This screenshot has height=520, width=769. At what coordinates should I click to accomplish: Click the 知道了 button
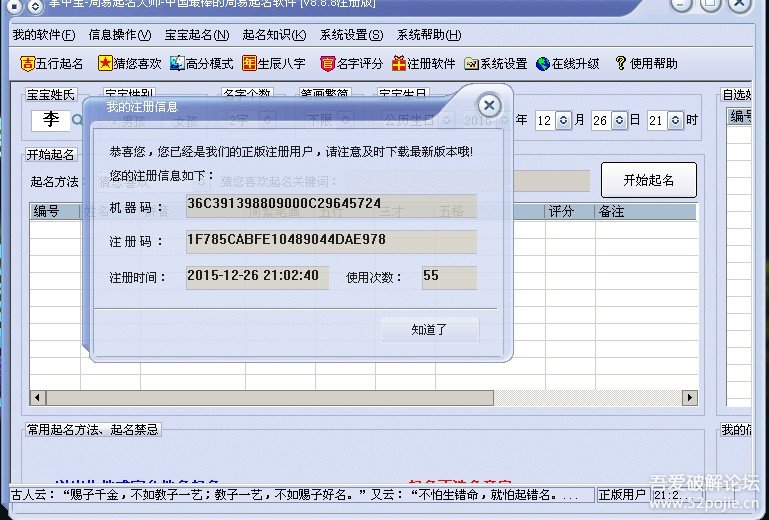(430, 330)
